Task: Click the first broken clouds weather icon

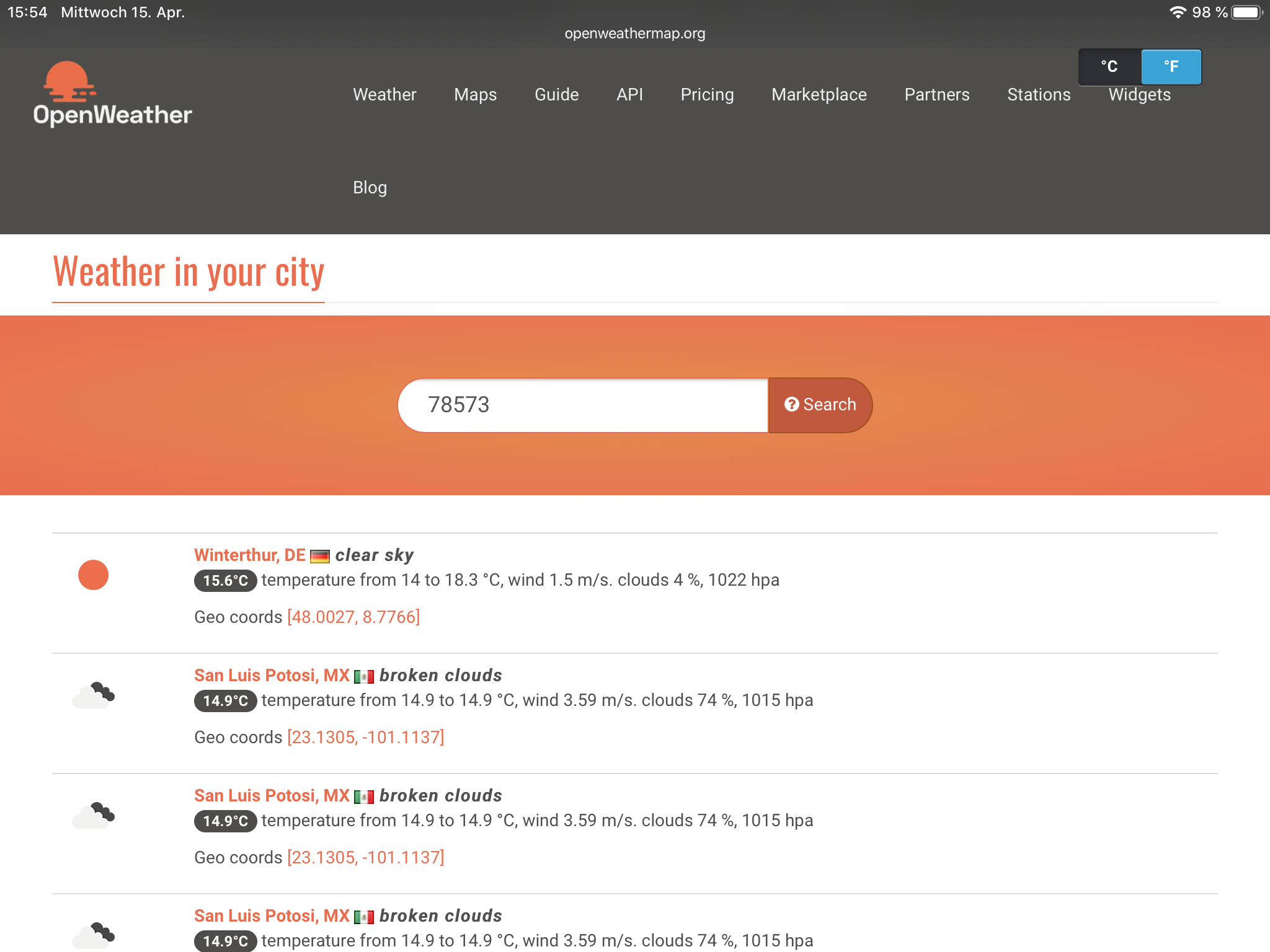Action: click(x=93, y=695)
